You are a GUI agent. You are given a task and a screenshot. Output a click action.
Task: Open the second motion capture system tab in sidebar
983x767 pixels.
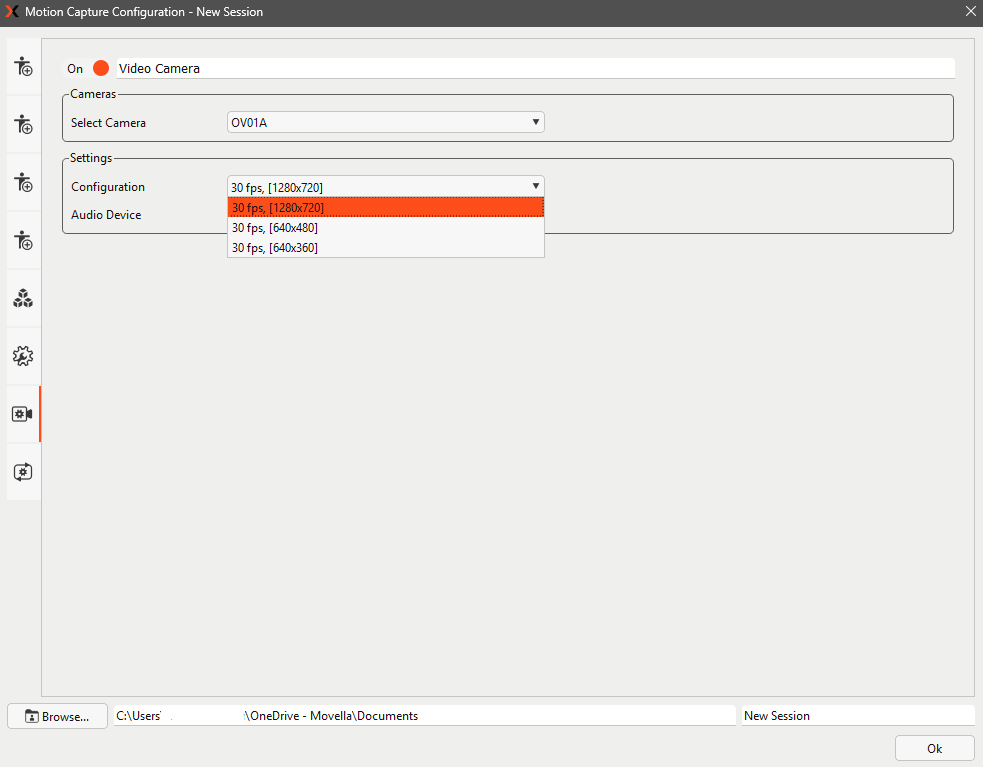[24, 125]
